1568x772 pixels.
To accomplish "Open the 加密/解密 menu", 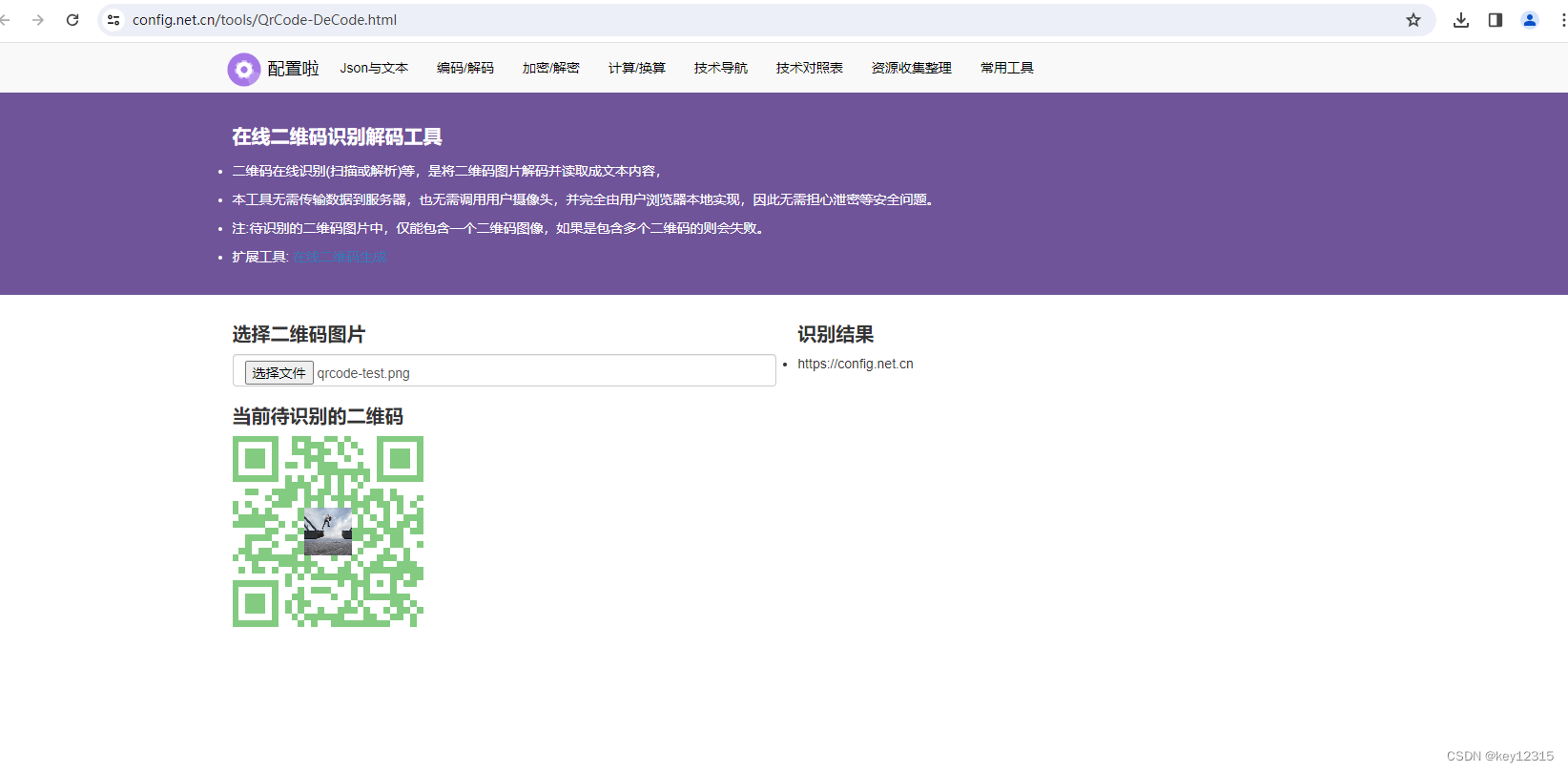I will [x=551, y=68].
